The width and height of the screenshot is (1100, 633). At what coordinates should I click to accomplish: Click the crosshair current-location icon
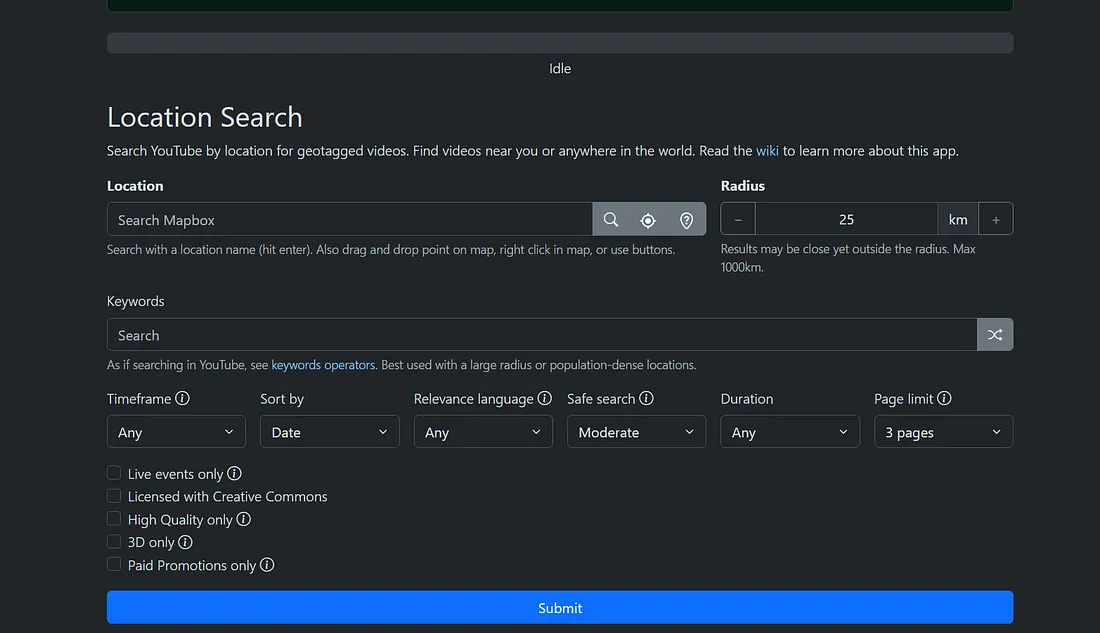[648, 220]
